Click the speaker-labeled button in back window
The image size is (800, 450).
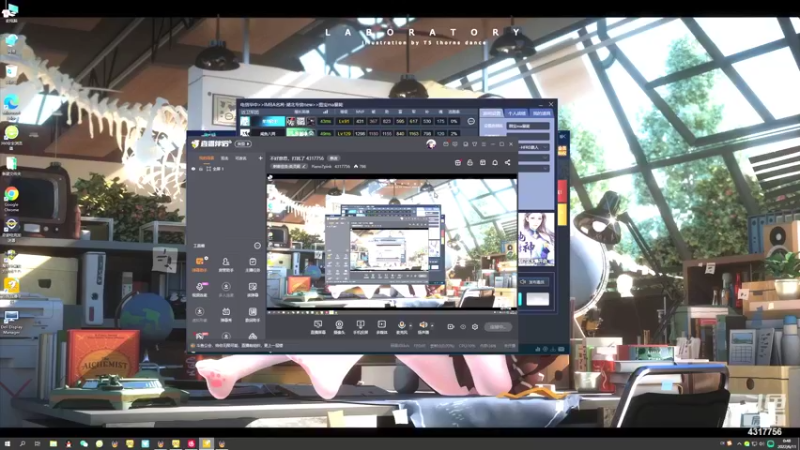pos(534,282)
